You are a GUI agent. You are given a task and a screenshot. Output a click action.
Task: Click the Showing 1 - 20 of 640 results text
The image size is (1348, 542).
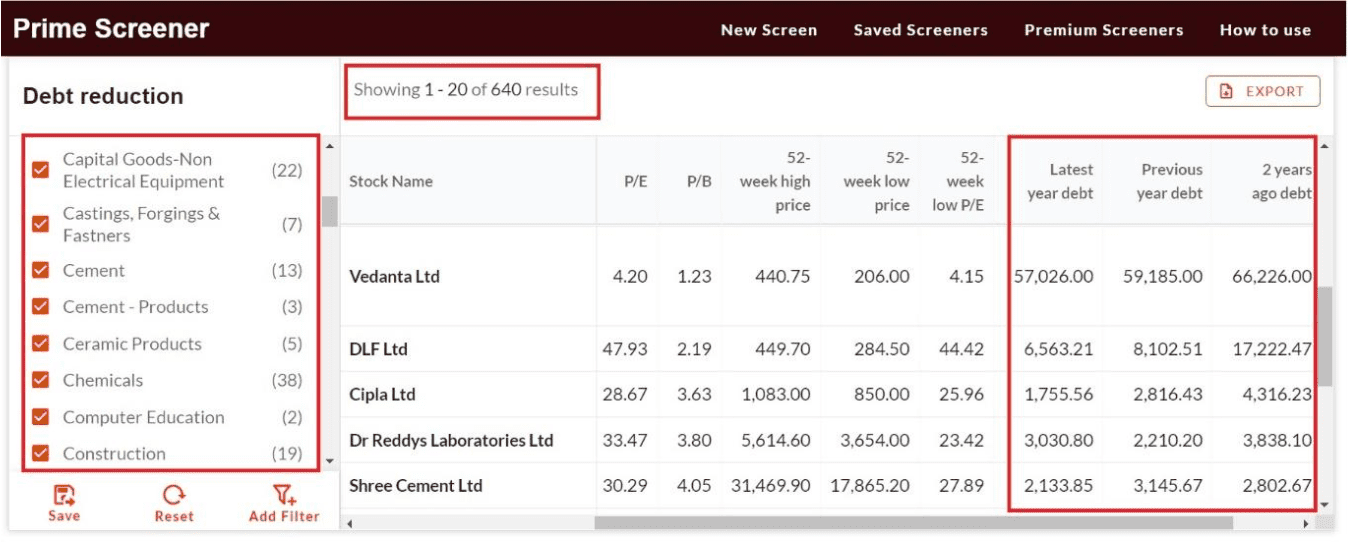[466, 90]
